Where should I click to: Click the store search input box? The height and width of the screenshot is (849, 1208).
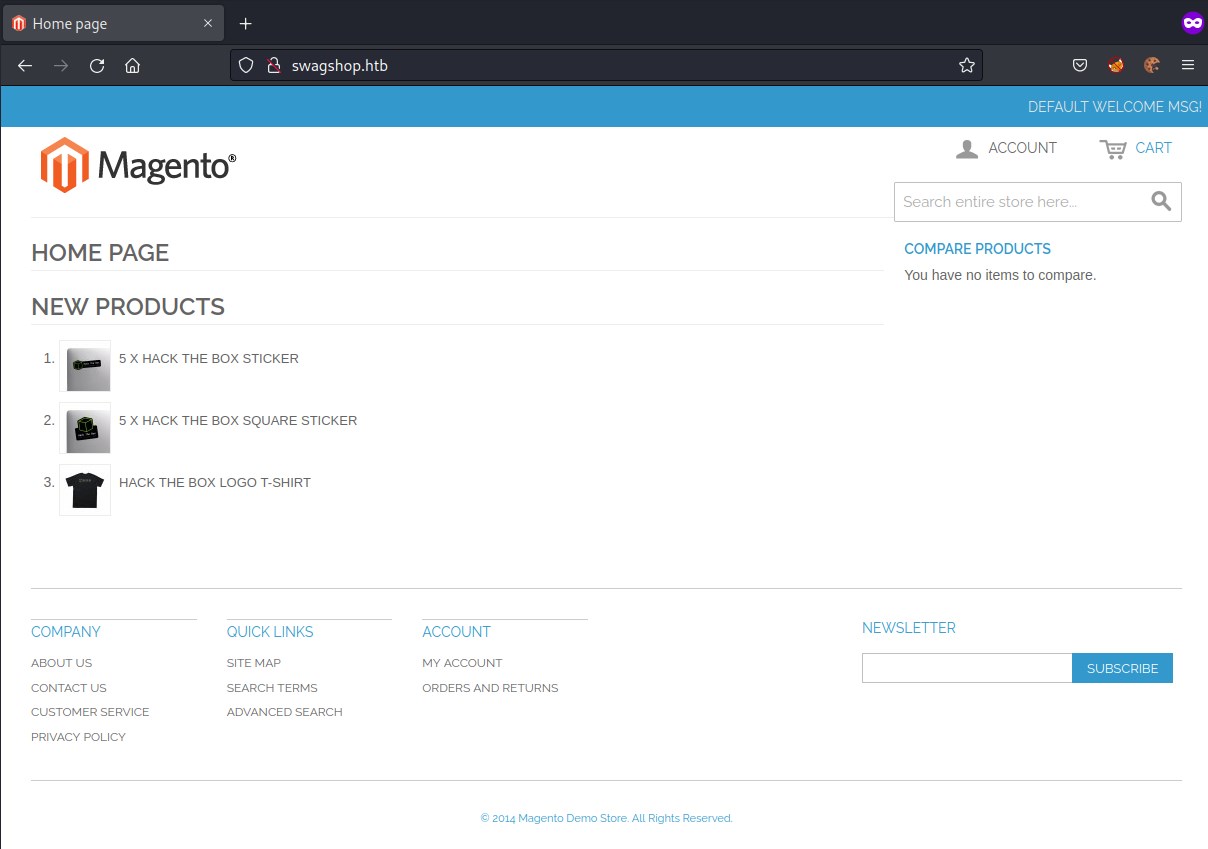(x=1020, y=202)
